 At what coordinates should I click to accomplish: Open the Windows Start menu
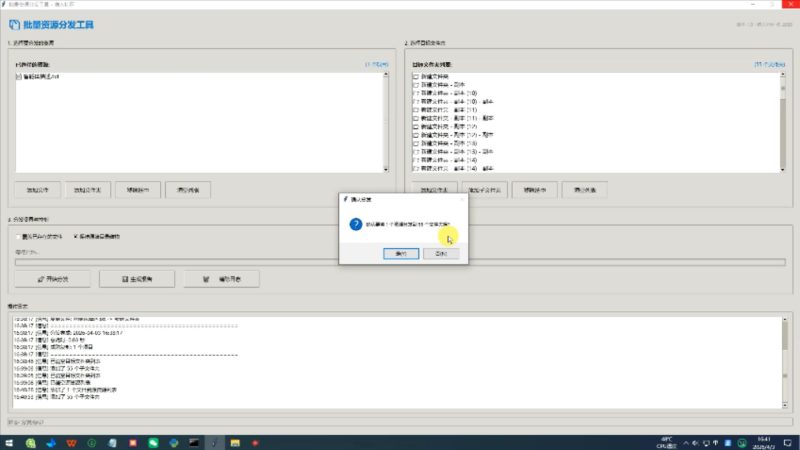point(8,442)
